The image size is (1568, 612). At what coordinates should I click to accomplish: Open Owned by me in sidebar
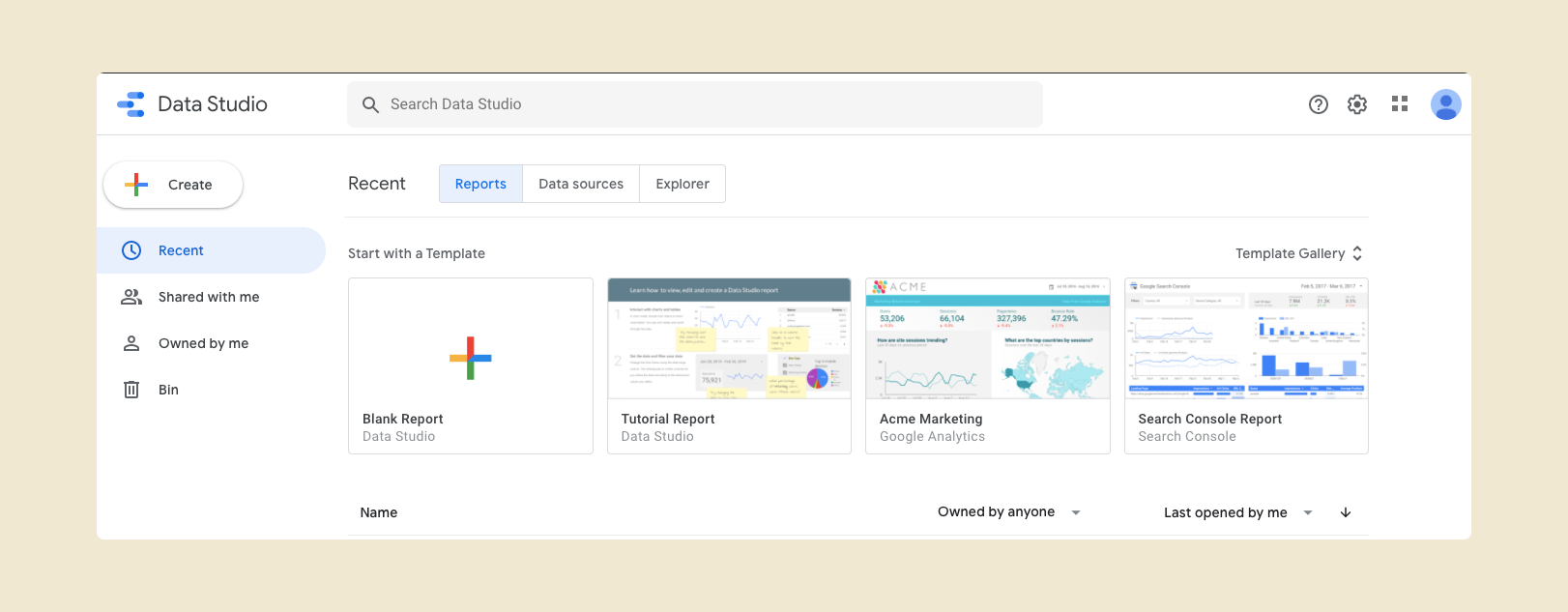tap(203, 343)
